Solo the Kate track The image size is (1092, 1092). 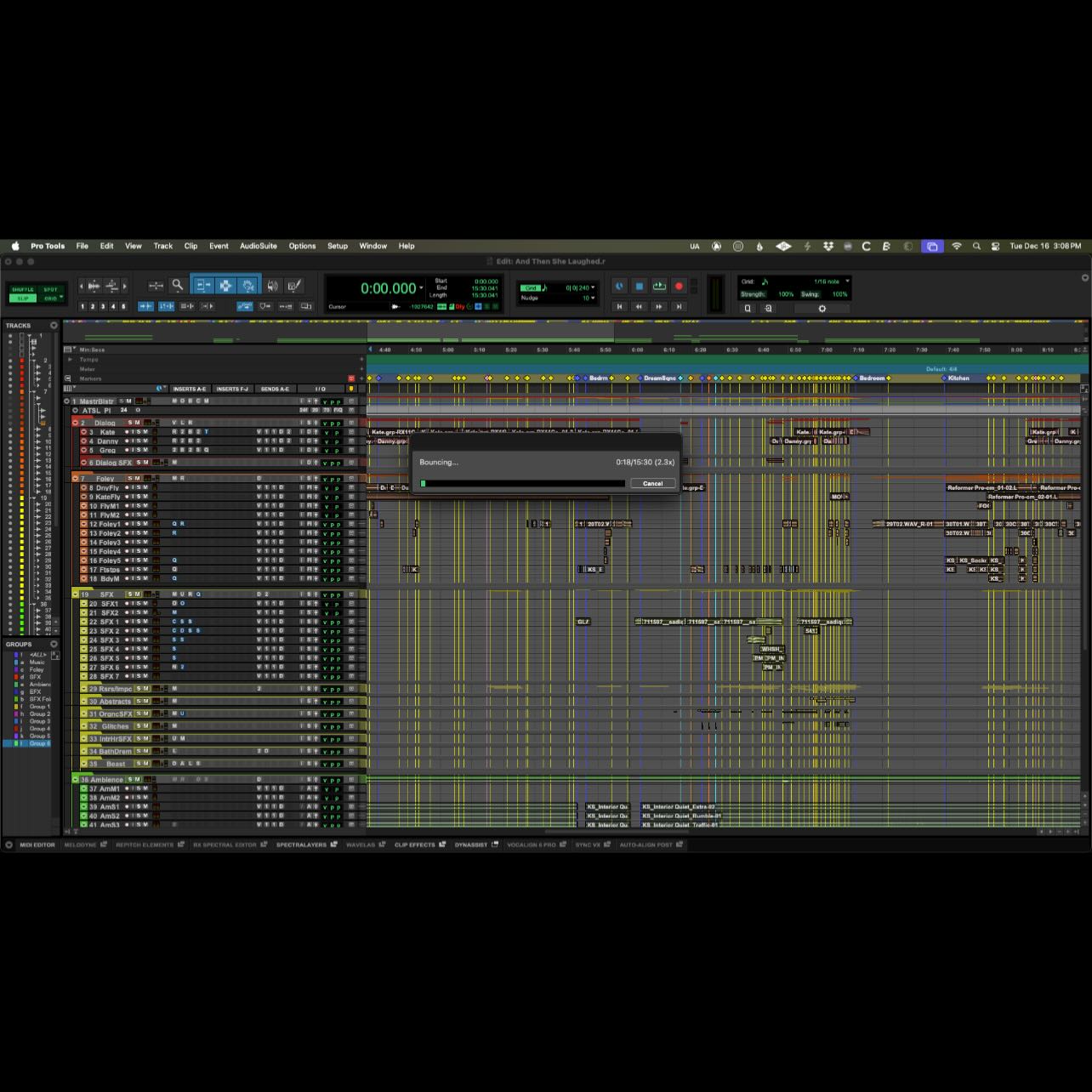pyautogui.click(x=139, y=433)
